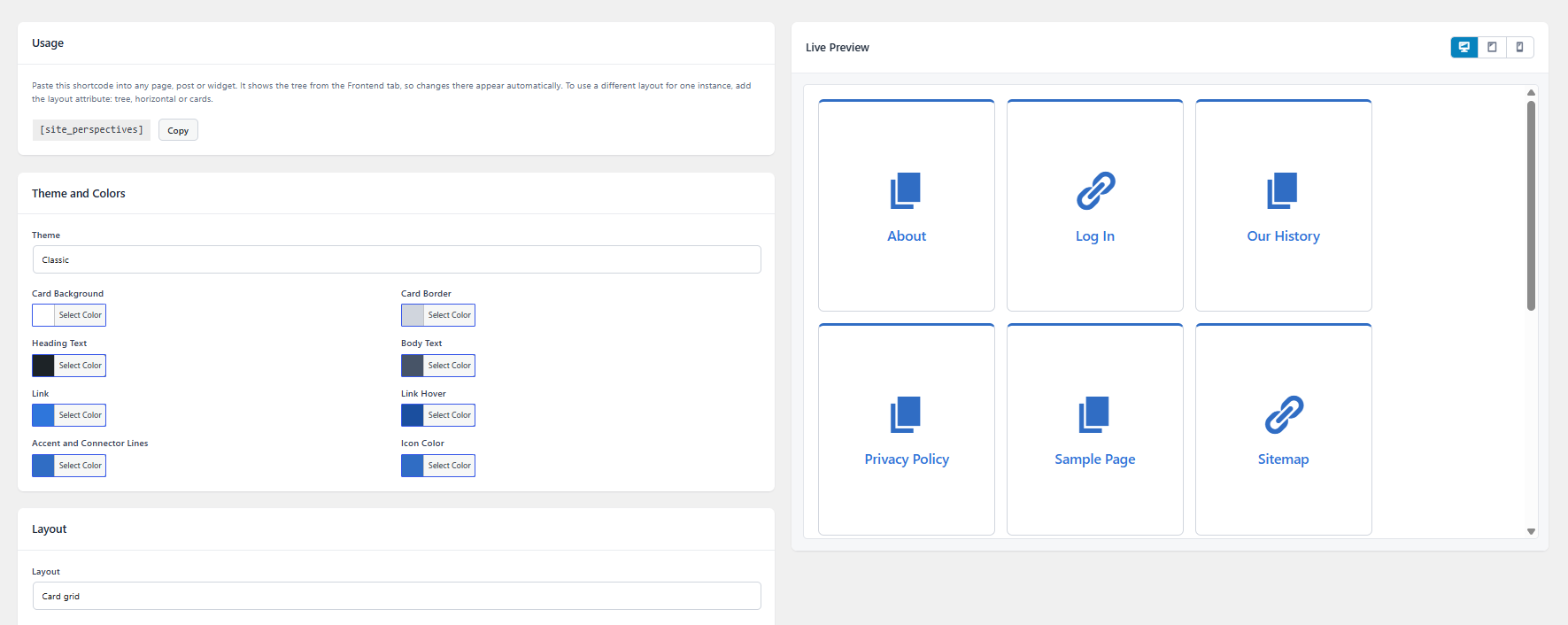This screenshot has width=1568, height=625.
Task: Click the Card Border color swatch
Action: (x=413, y=315)
